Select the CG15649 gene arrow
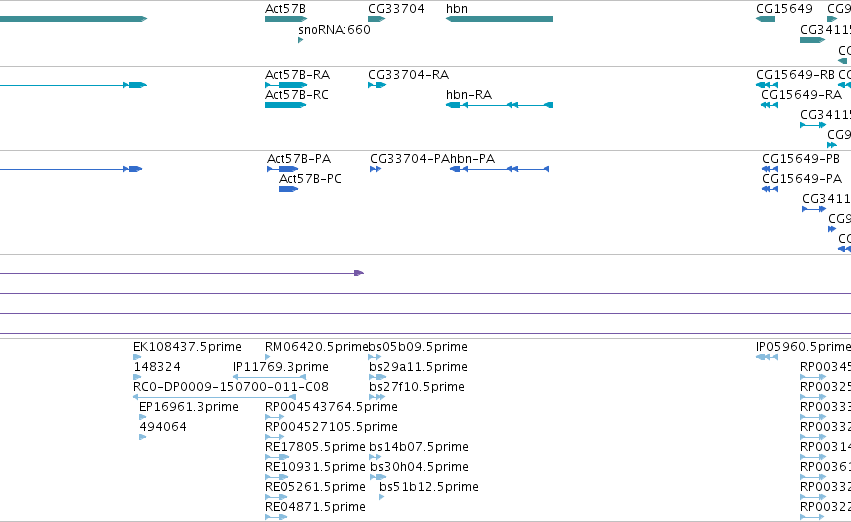Screen dimensions: 851x522 pos(765,19)
